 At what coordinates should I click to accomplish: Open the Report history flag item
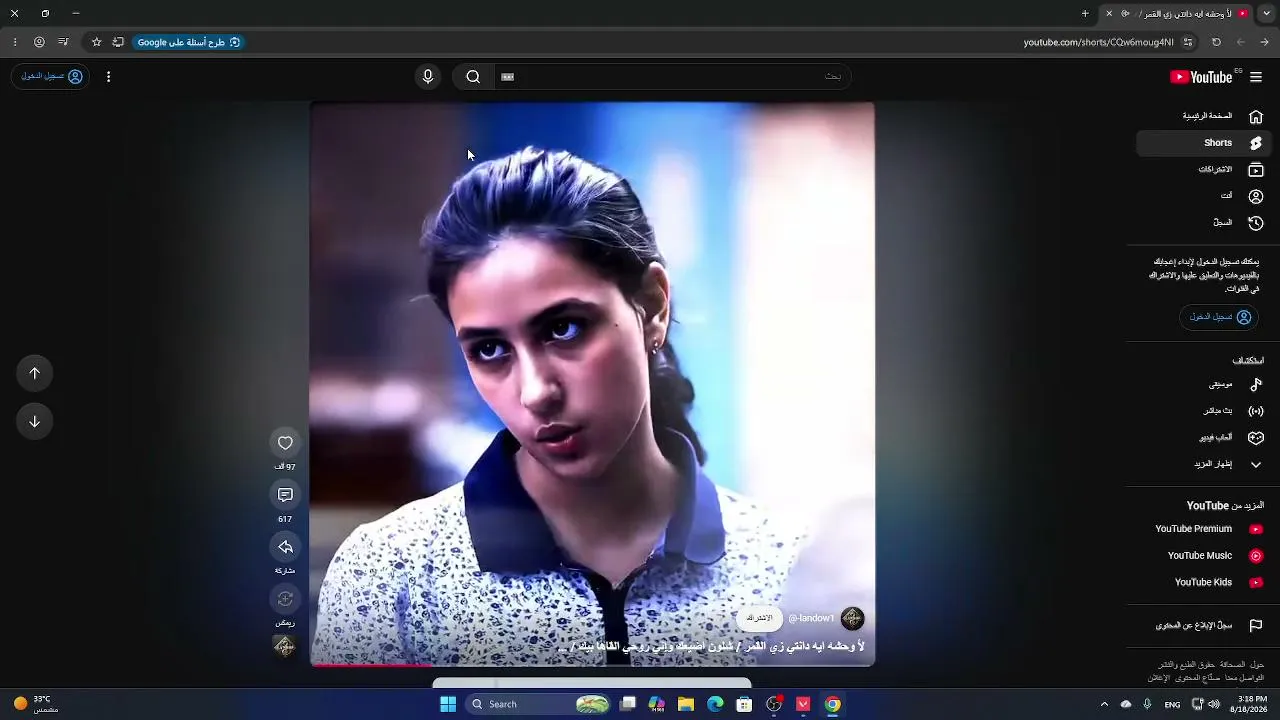1203,626
